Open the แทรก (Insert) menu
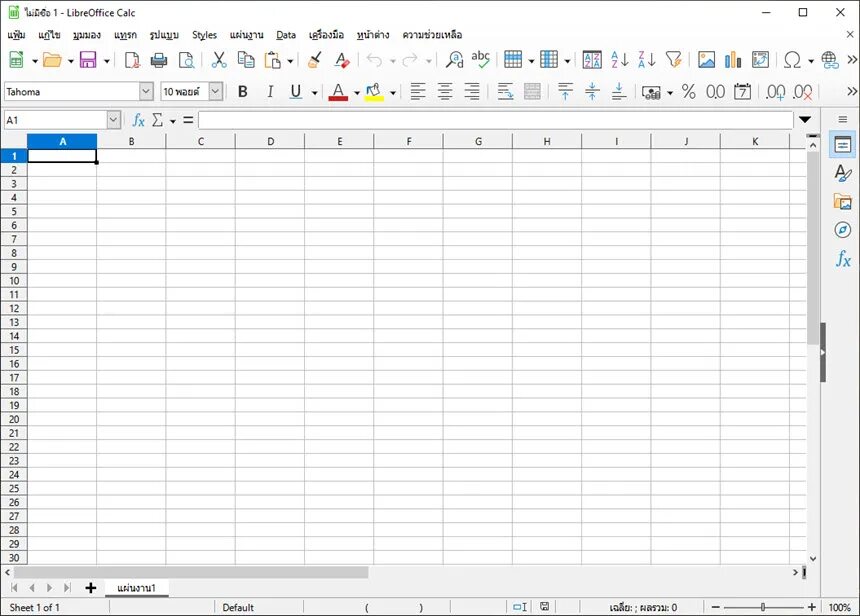Viewport: 860px width, 616px height. [x=125, y=35]
